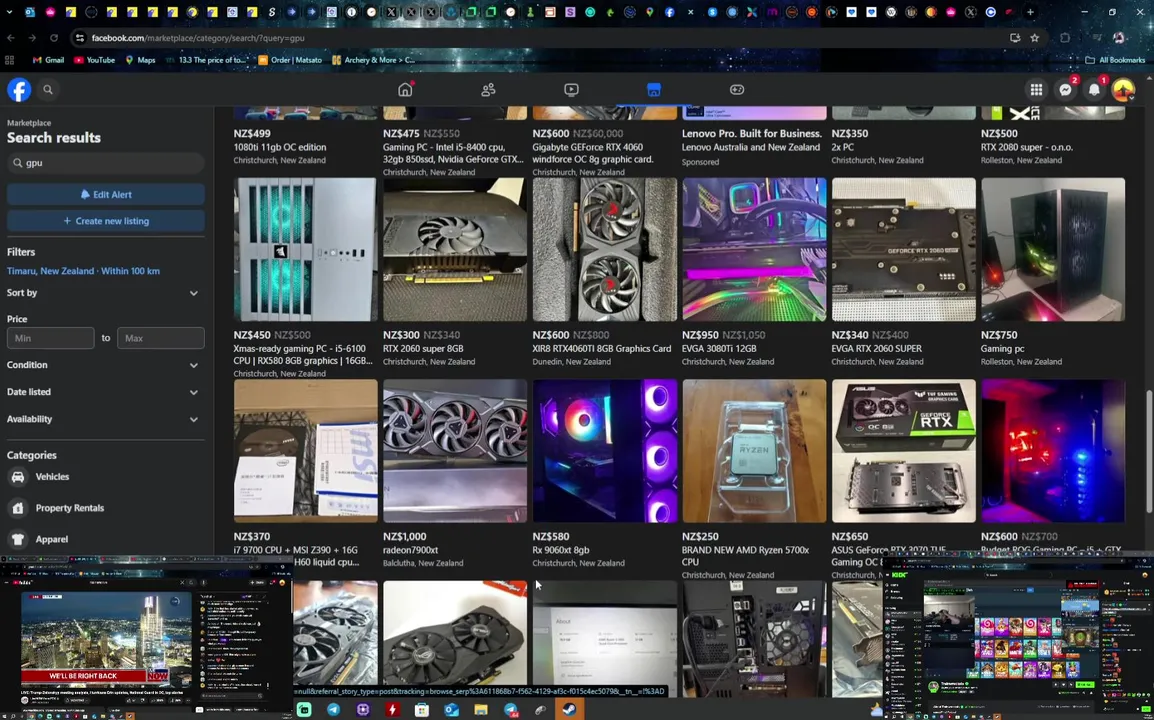
Task: Open the Facebook menu grid icon
Action: click(1036, 90)
